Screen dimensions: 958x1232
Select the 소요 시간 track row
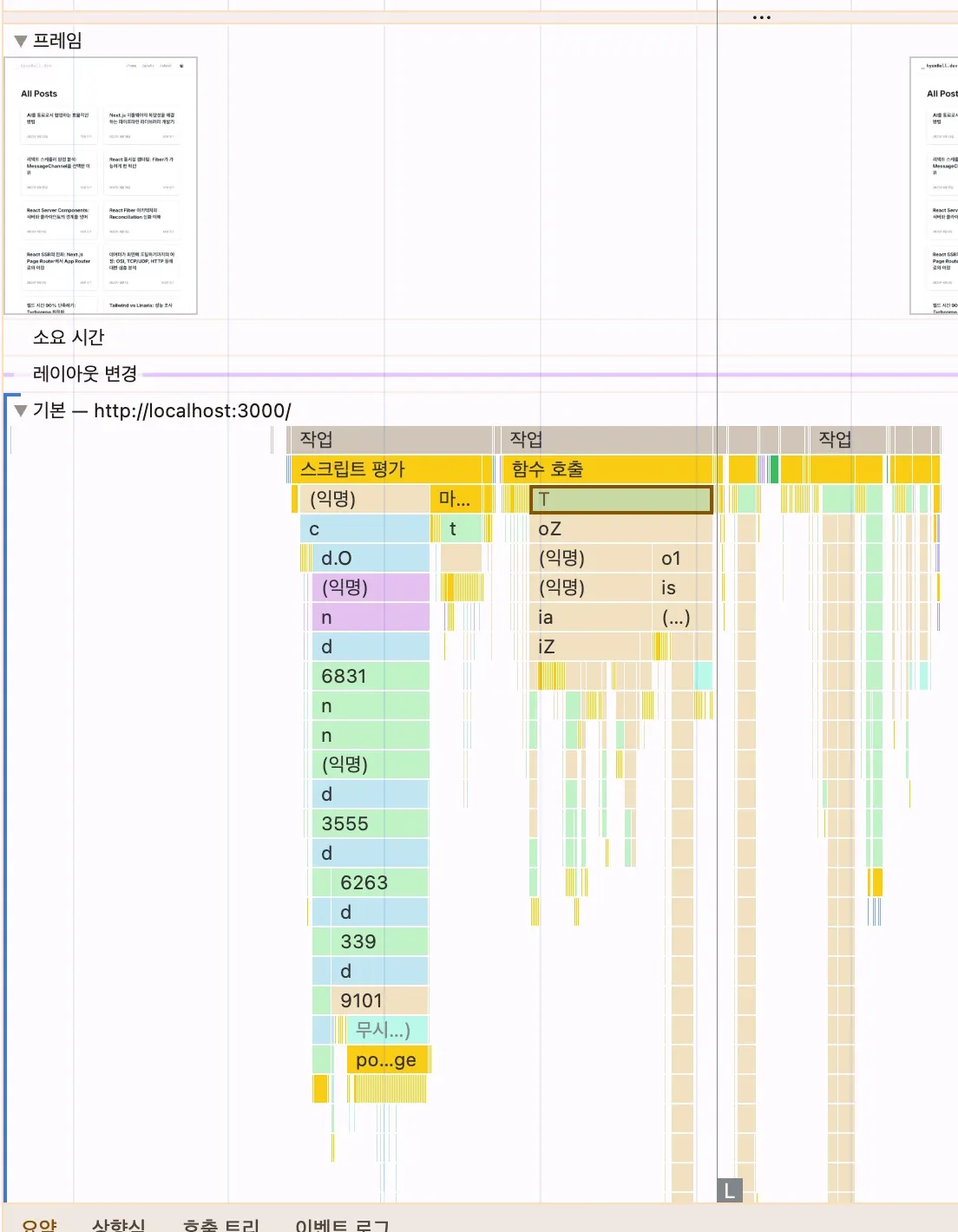479,337
